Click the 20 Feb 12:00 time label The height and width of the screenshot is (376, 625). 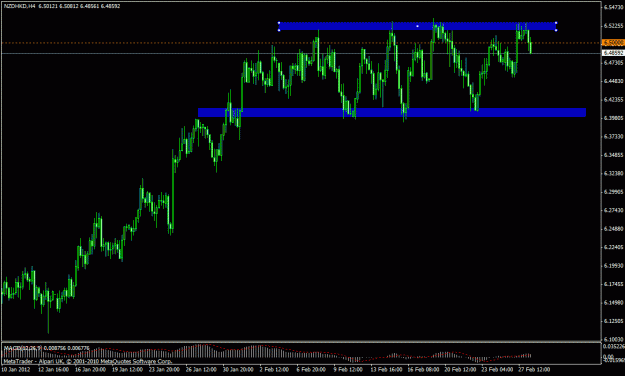point(460,370)
